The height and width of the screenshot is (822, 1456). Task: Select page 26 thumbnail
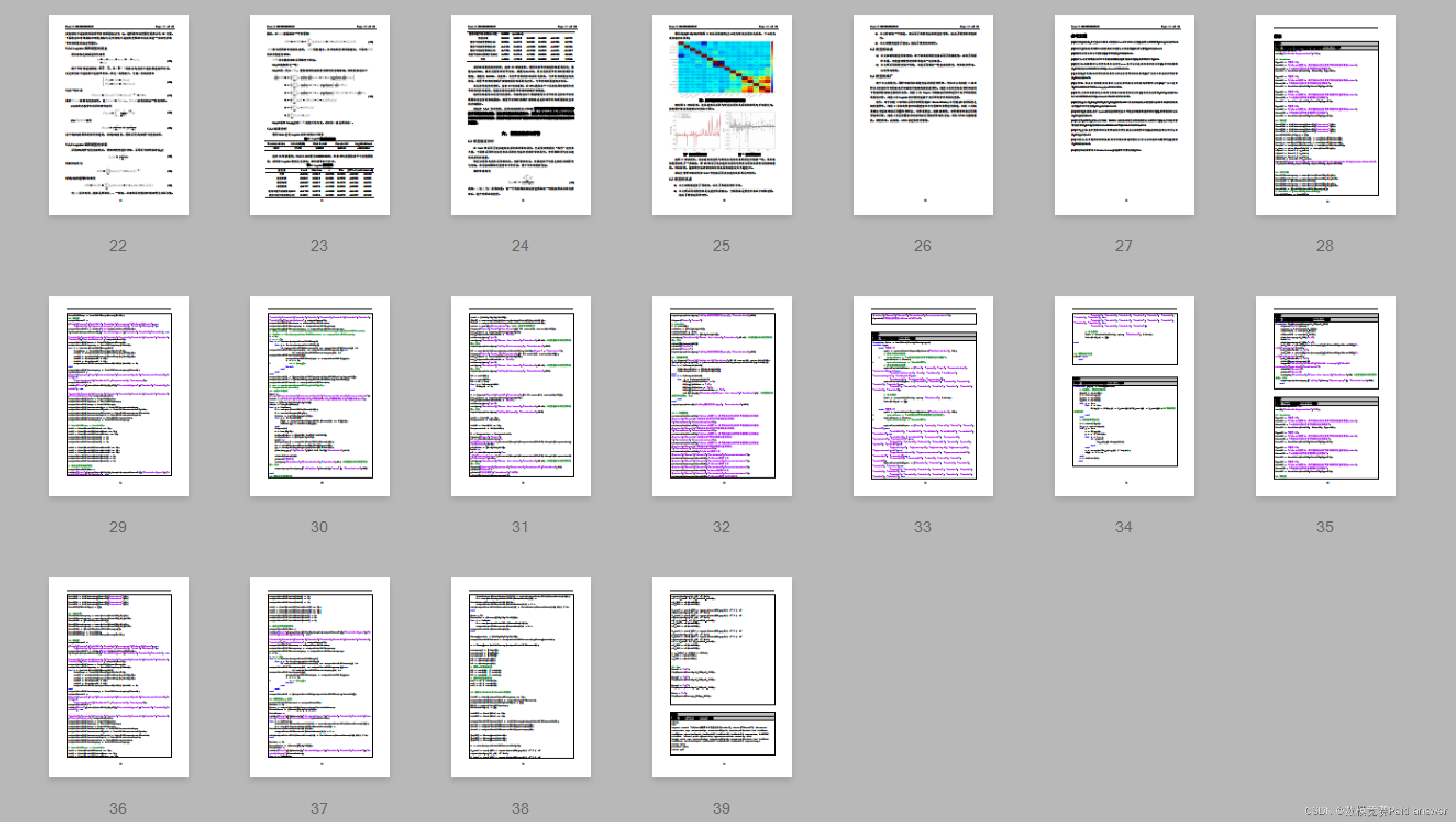[x=923, y=115]
